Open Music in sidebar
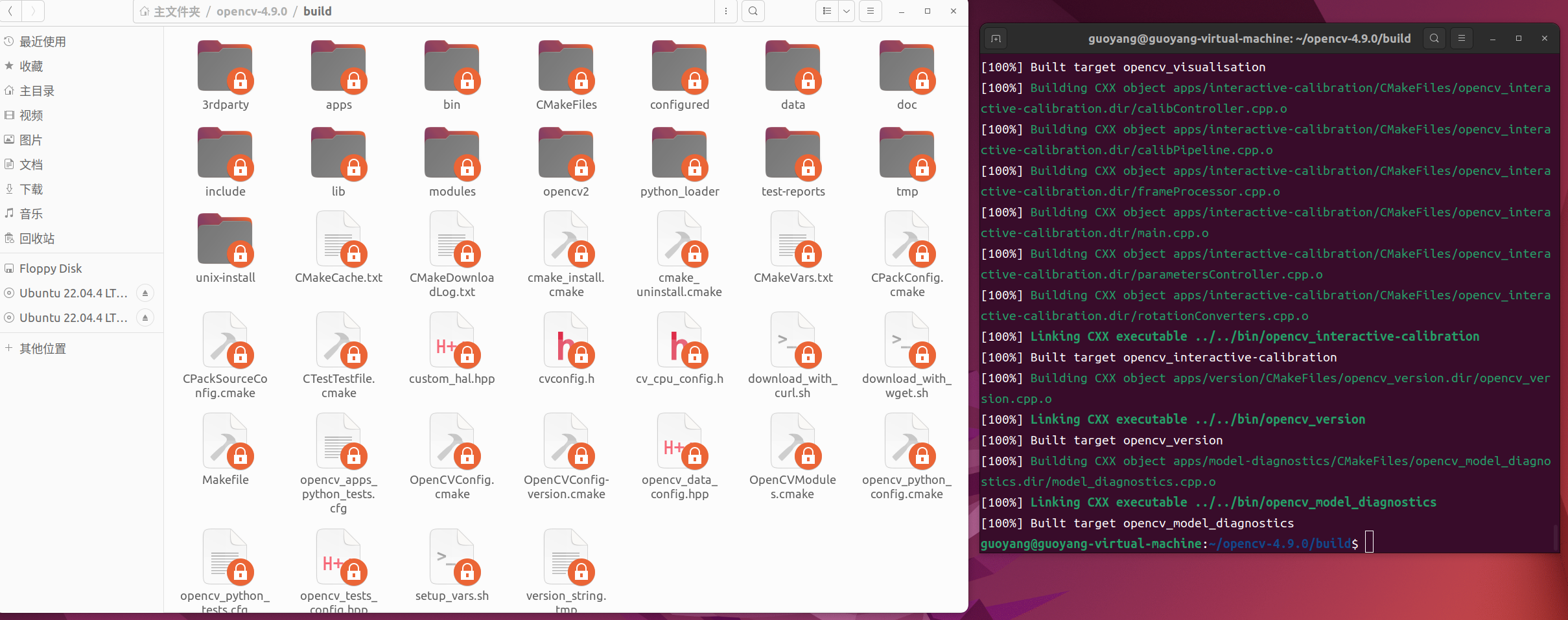1568x620 pixels. click(81, 214)
